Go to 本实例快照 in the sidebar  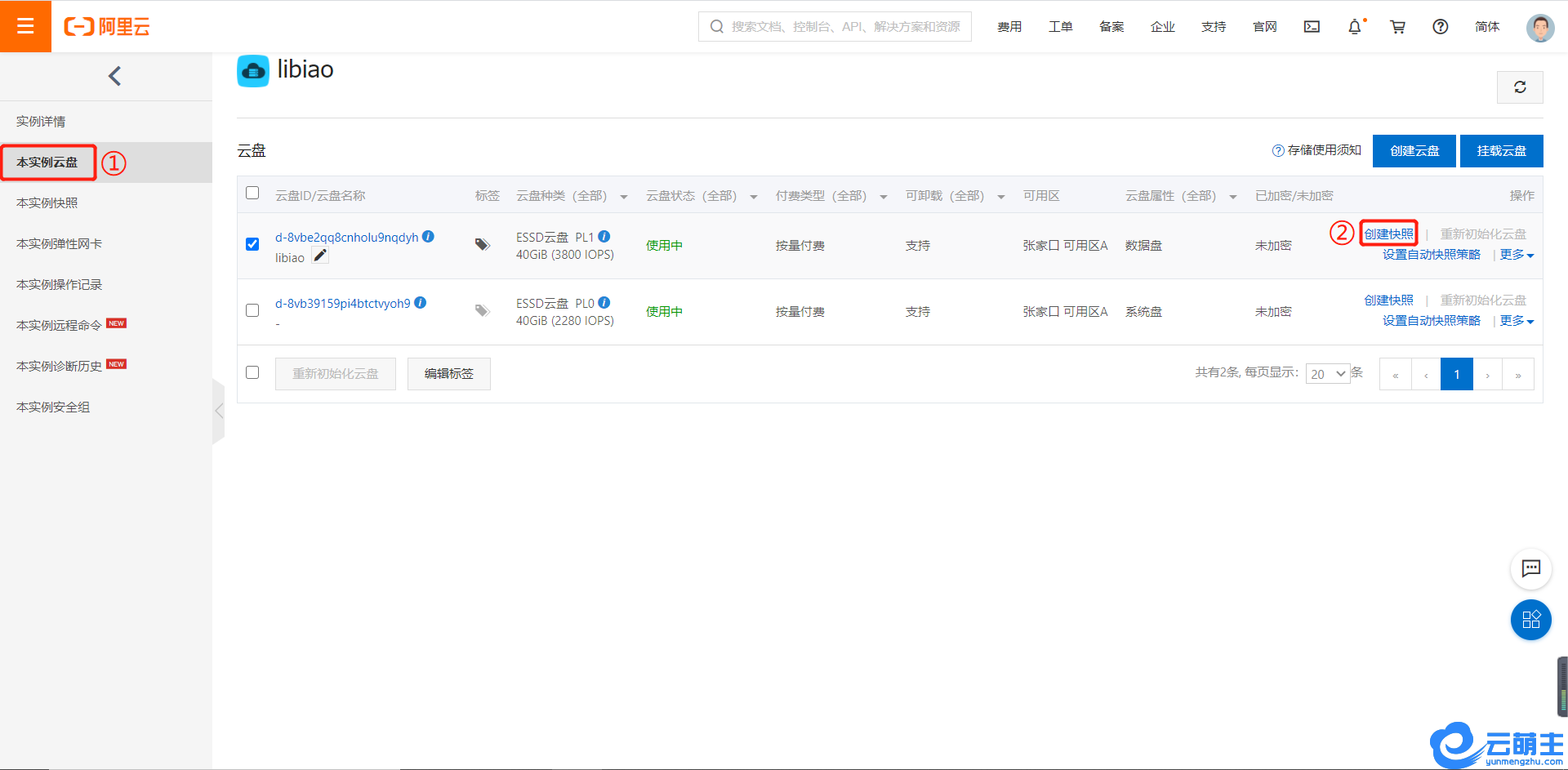[47, 203]
